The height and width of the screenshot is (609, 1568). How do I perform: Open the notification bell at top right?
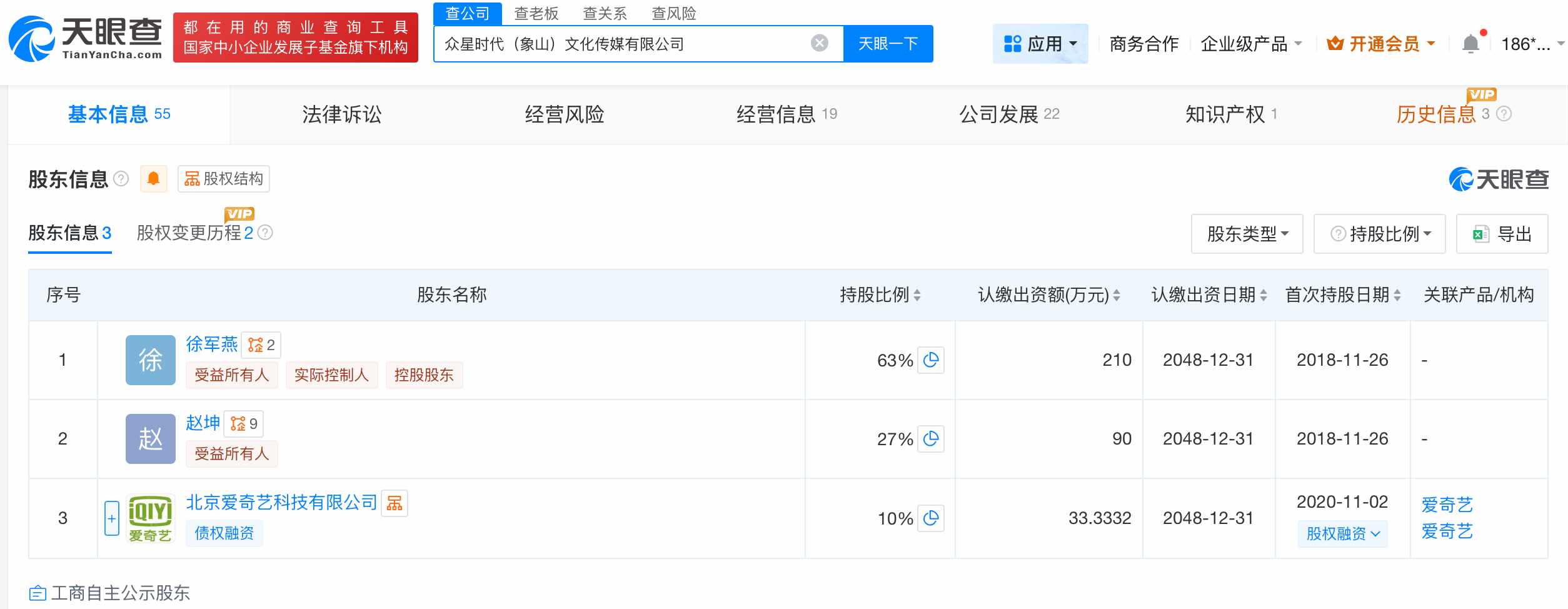tap(1470, 43)
